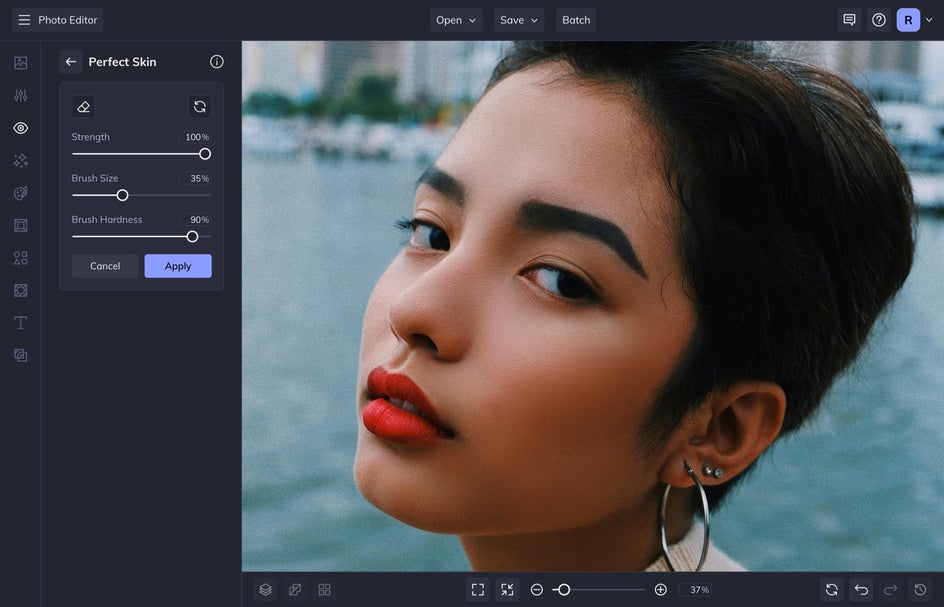
Task: Adjust the Strength slider
Action: (141, 154)
